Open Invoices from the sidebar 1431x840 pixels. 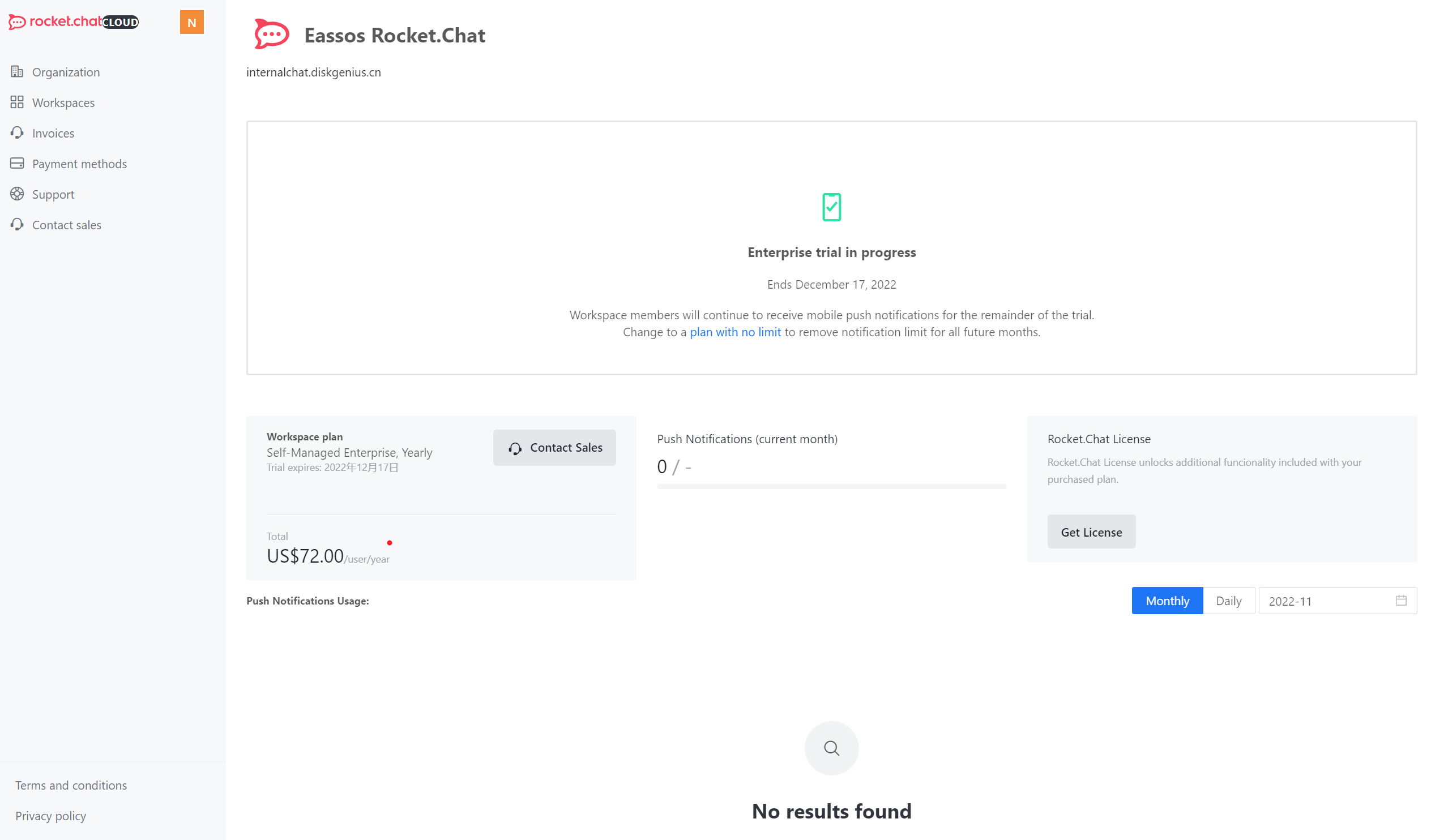pos(53,133)
